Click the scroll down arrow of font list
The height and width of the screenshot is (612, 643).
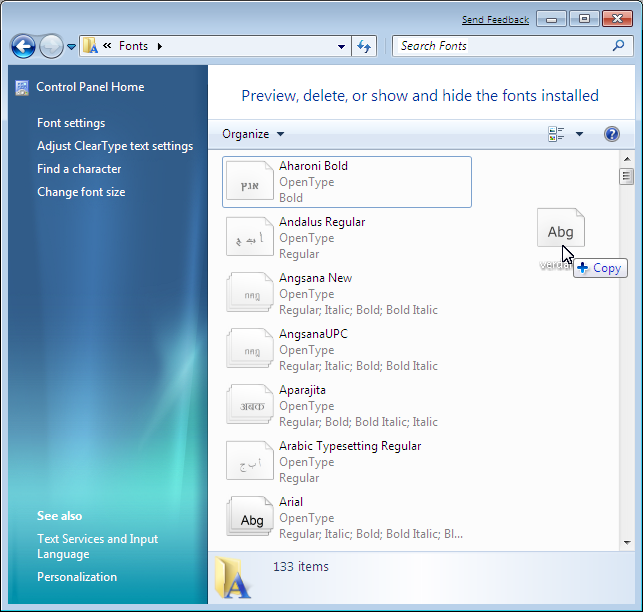(627, 543)
